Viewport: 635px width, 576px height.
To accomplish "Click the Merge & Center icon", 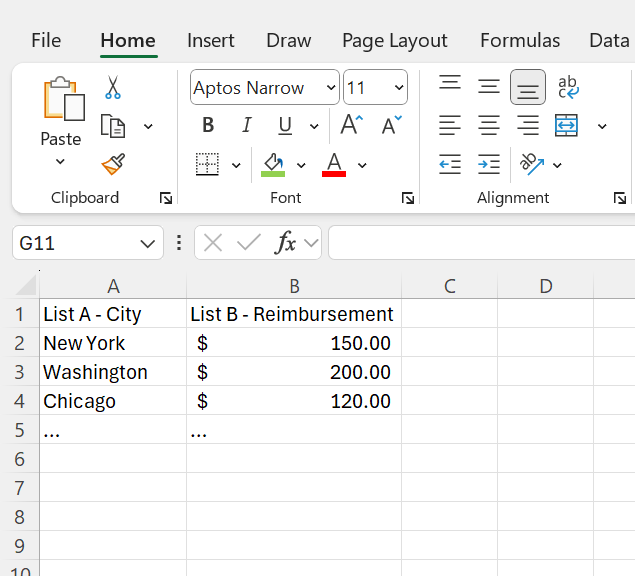I will click(566, 125).
